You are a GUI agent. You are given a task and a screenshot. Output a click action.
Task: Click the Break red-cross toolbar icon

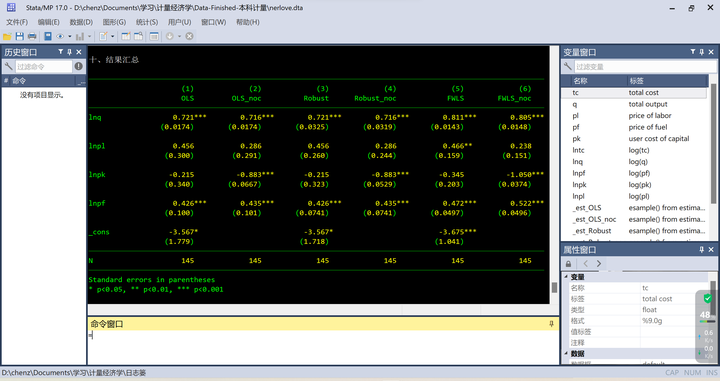tap(189, 36)
